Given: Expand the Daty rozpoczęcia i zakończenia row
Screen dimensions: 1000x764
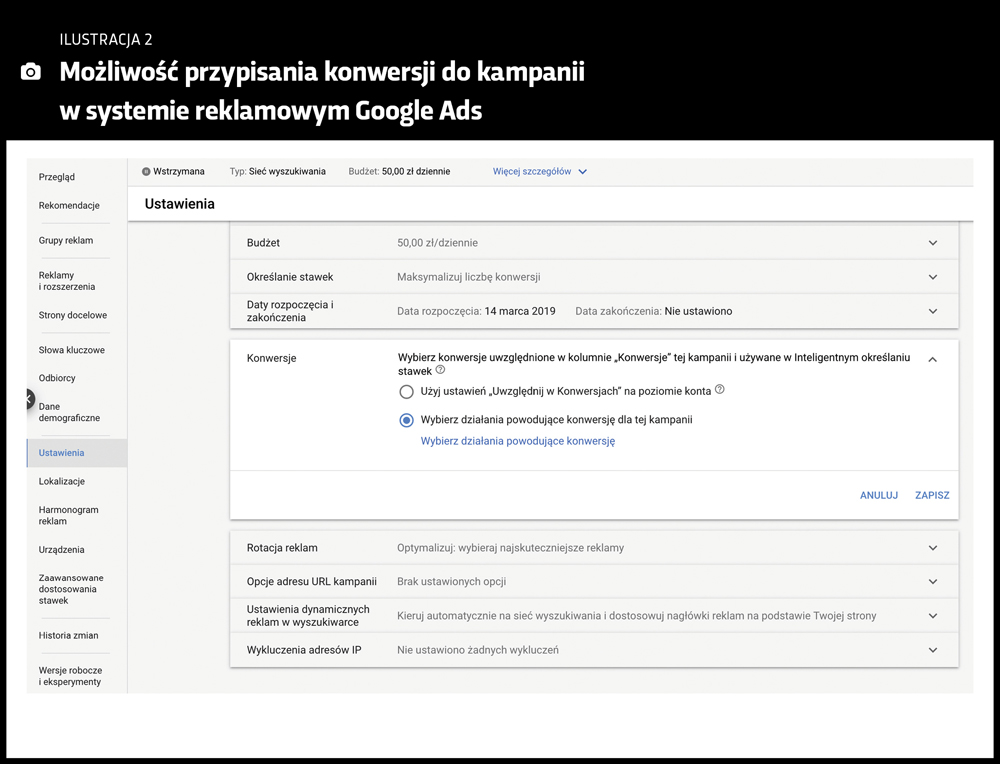Looking at the screenshot, I should click(x=932, y=311).
